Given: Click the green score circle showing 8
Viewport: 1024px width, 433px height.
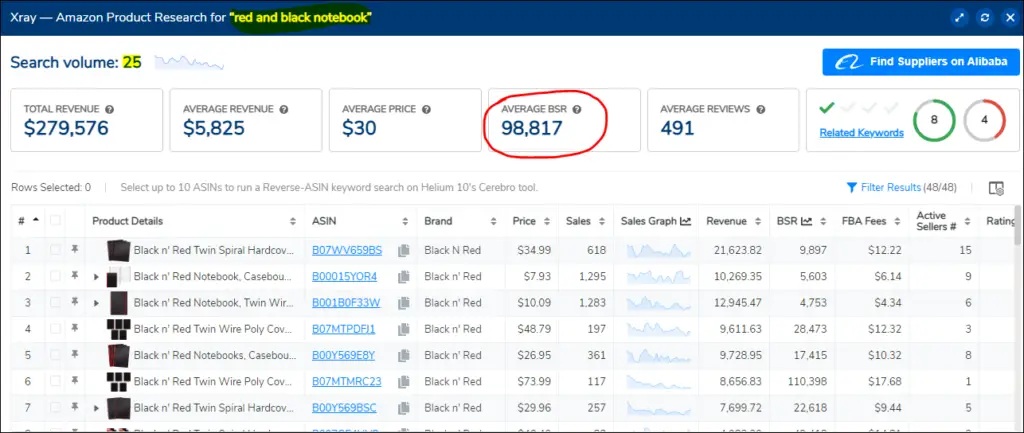Looking at the screenshot, I should pos(934,120).
